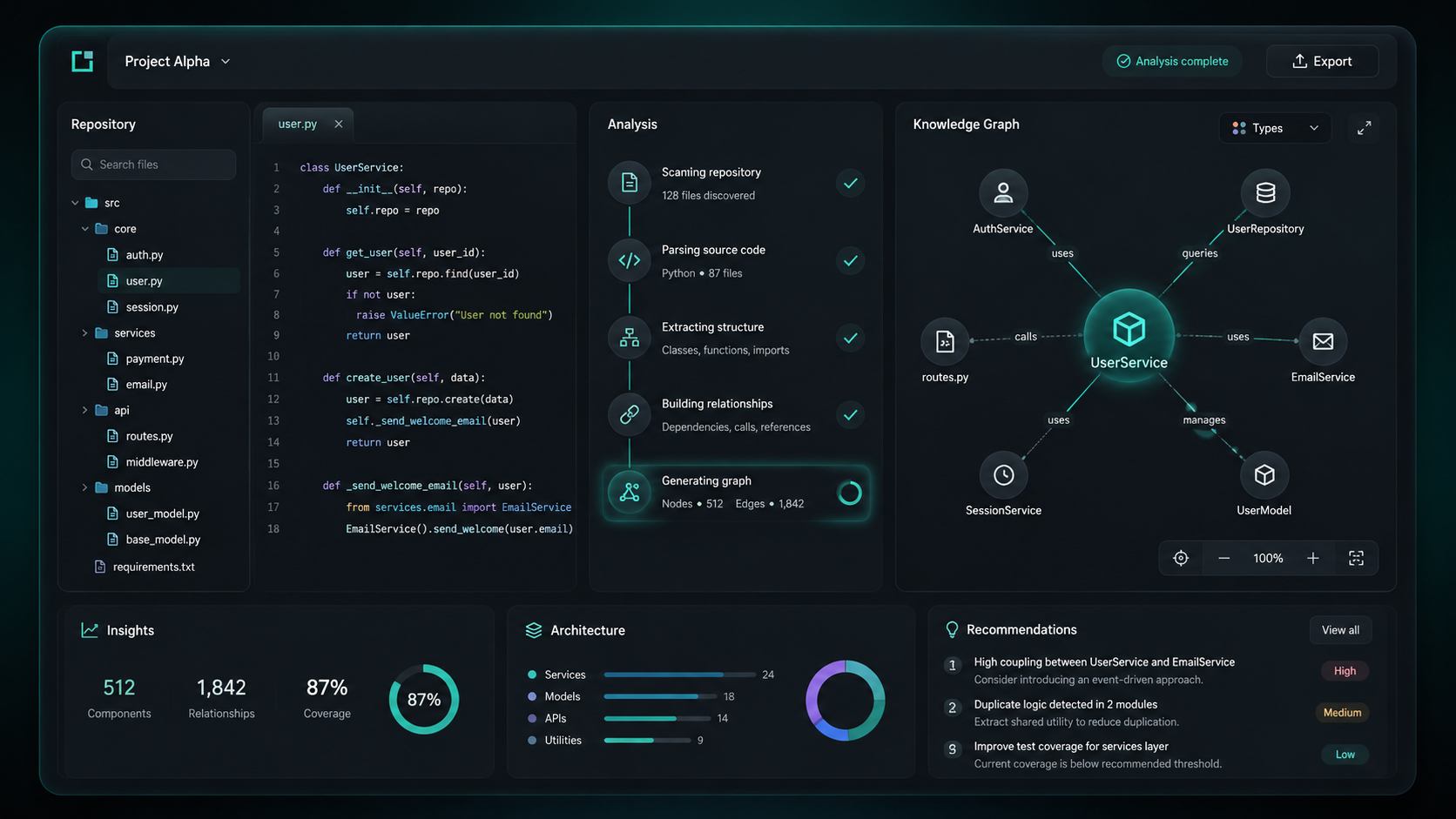Image resolution: width=1456 pixels, height=819 pixels.
Task: Click the Extracting structure checkmark
Action: point(851,338)
